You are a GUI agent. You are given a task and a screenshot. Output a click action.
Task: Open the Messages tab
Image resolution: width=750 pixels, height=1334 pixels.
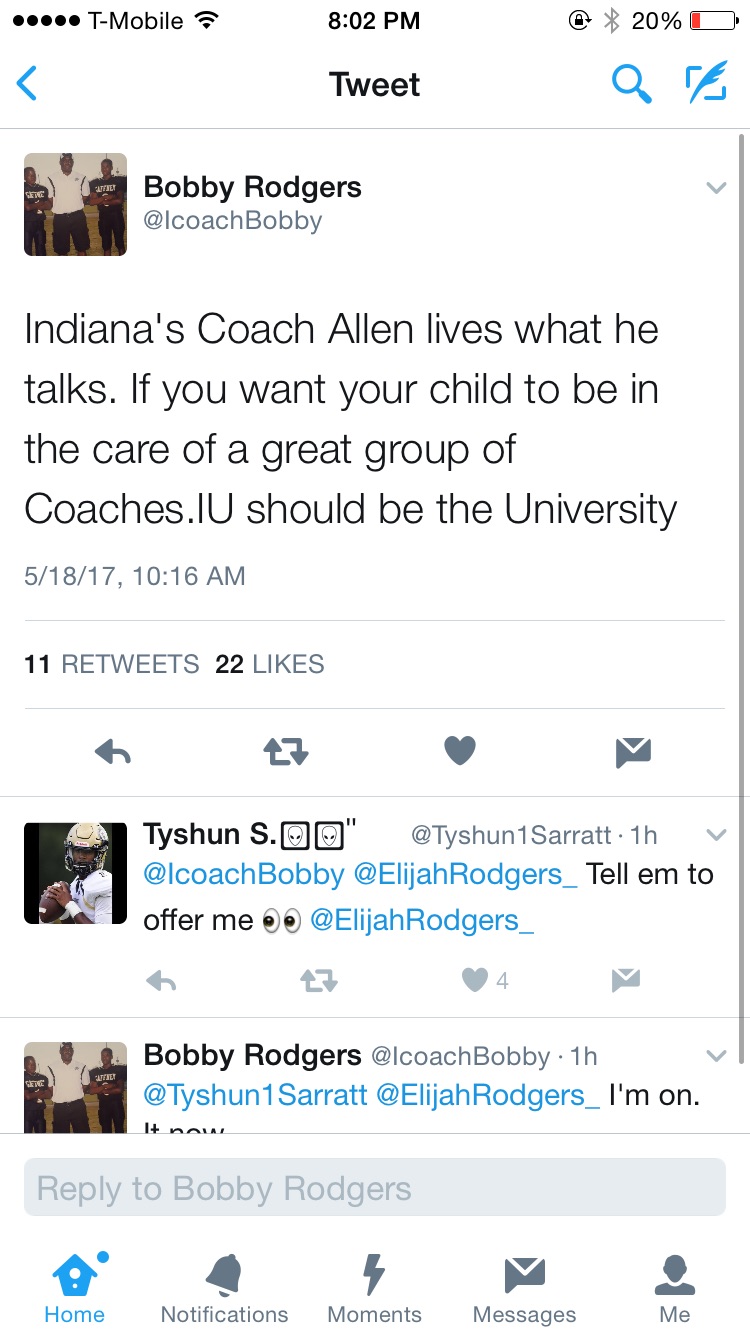[524, 1288]
